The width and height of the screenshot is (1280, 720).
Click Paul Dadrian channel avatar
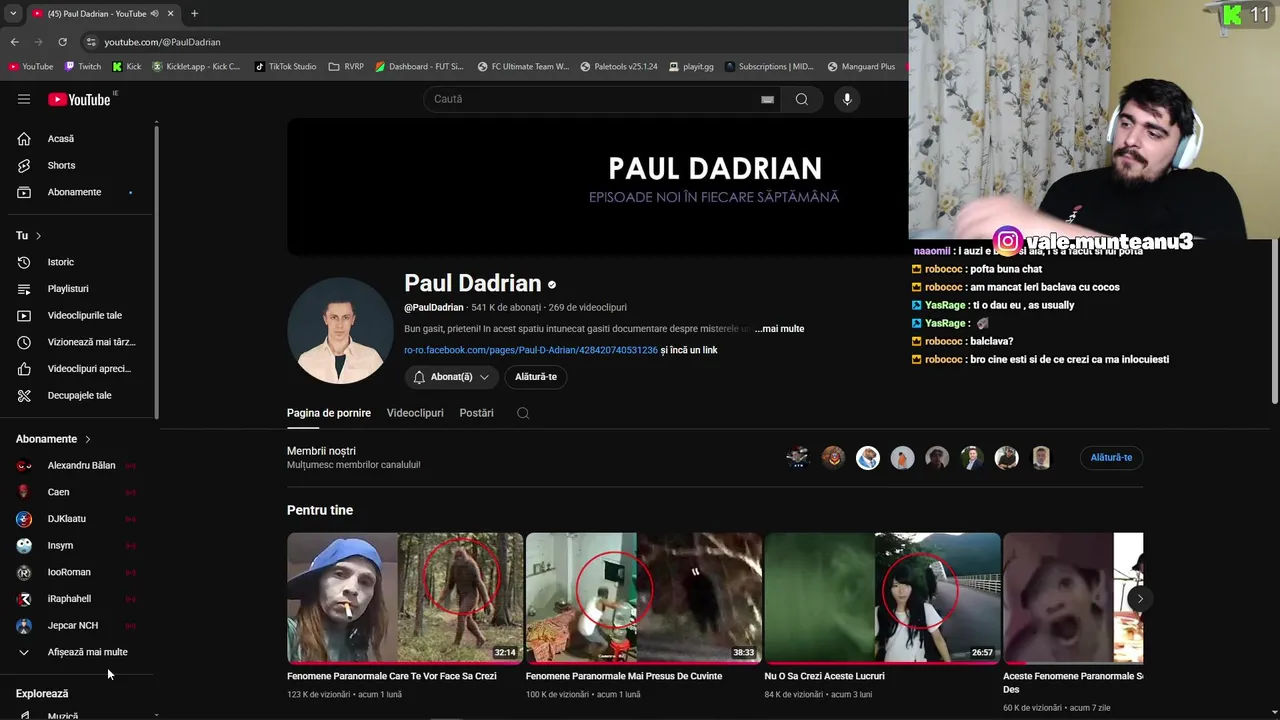pyautogui.click(x=340, y=331)
